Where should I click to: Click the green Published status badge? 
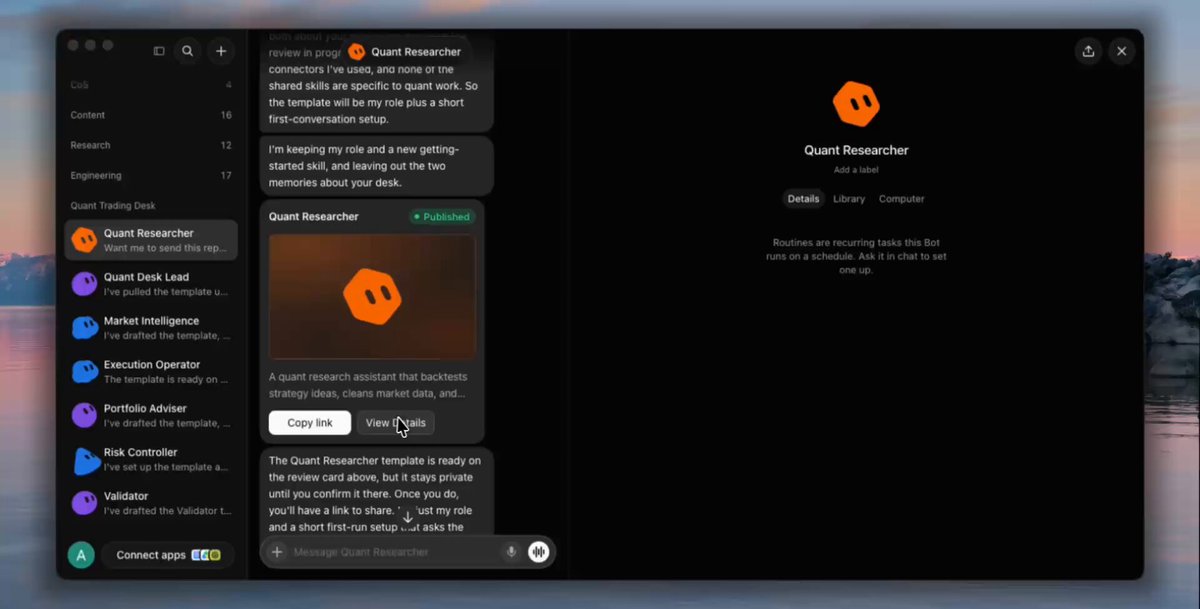pyautogui.click(x=441, y=217)
